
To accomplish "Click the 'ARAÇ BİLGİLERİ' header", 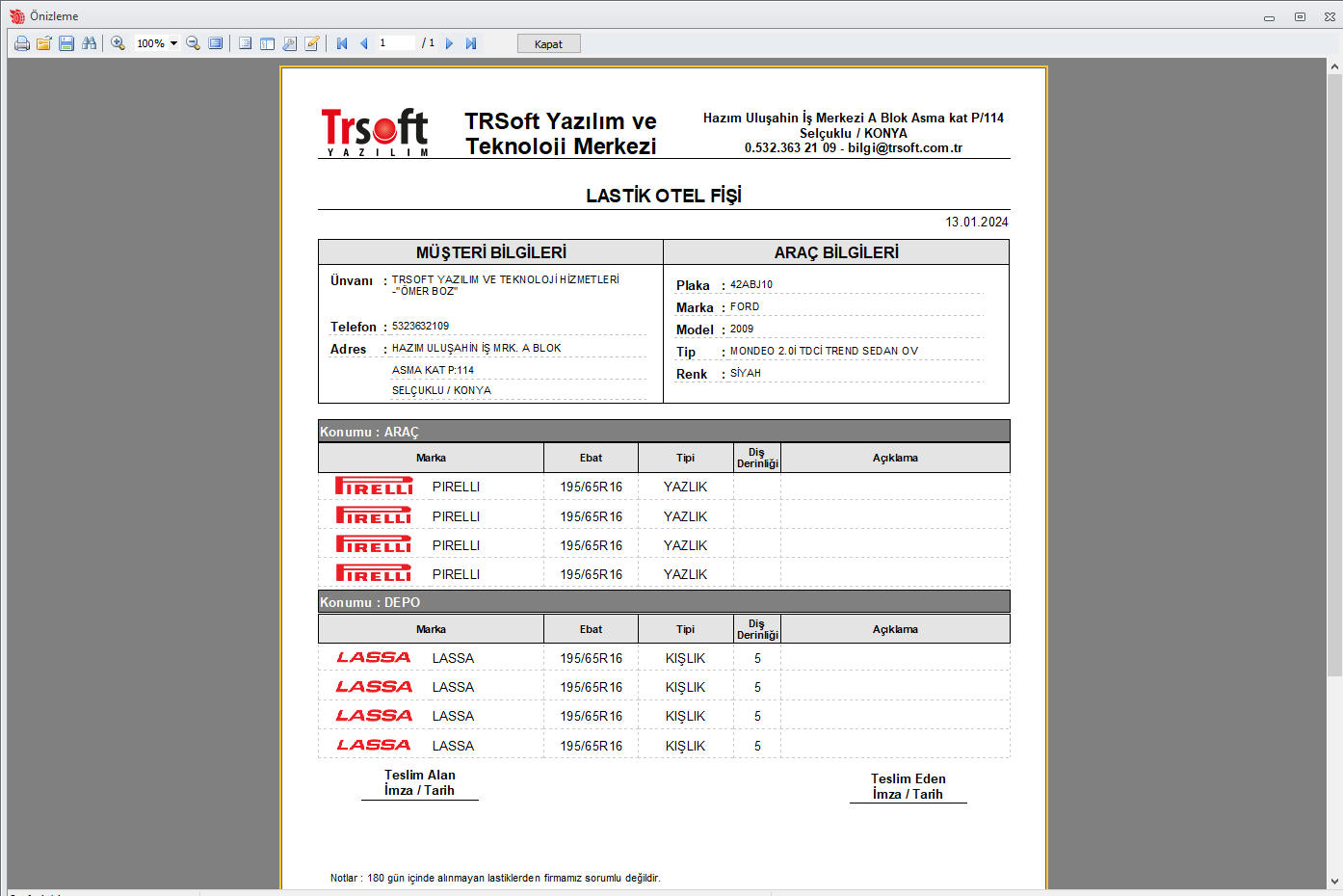I will pos(836,252).
